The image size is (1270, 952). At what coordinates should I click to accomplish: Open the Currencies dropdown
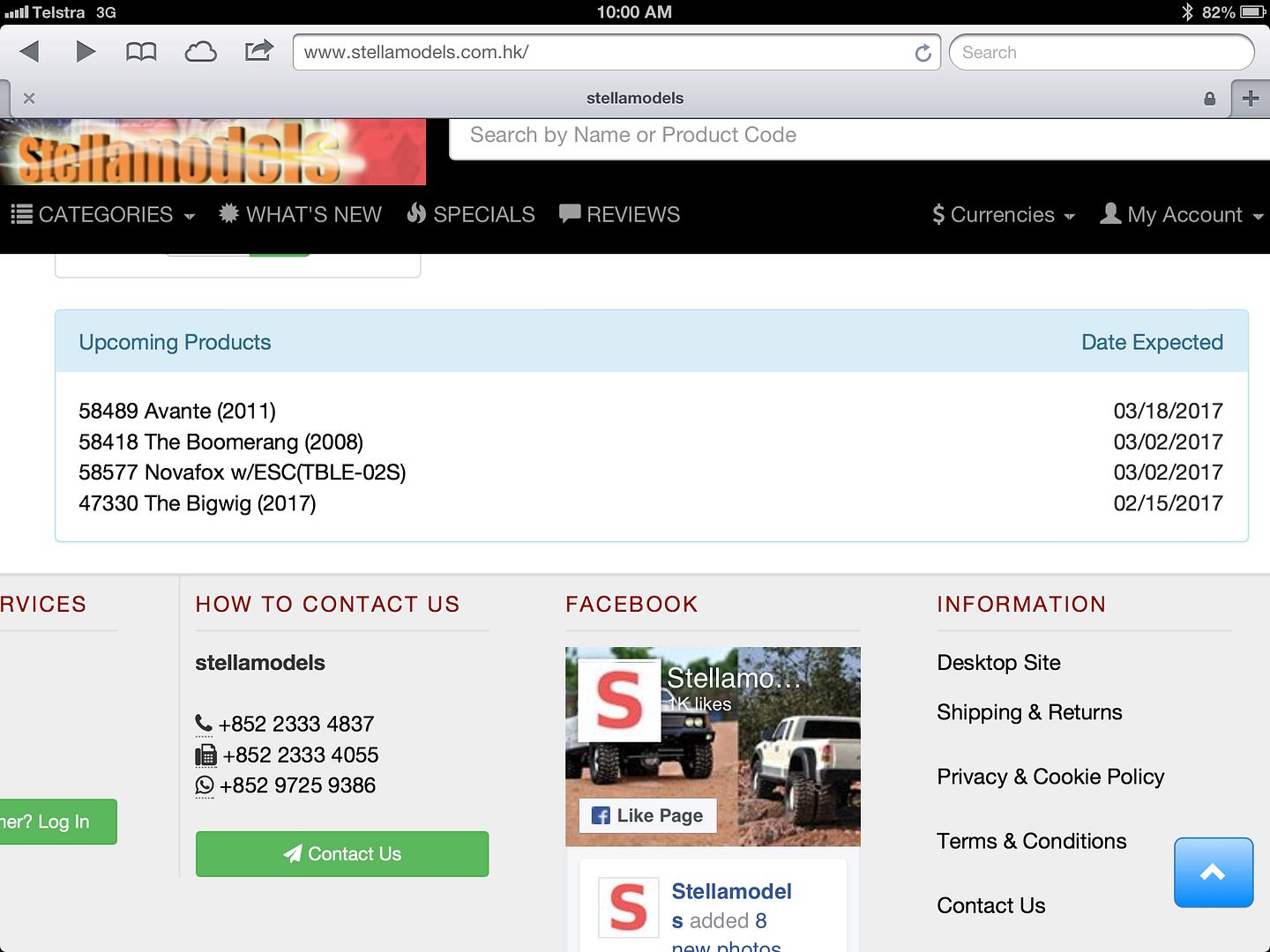pos(1004,214)
